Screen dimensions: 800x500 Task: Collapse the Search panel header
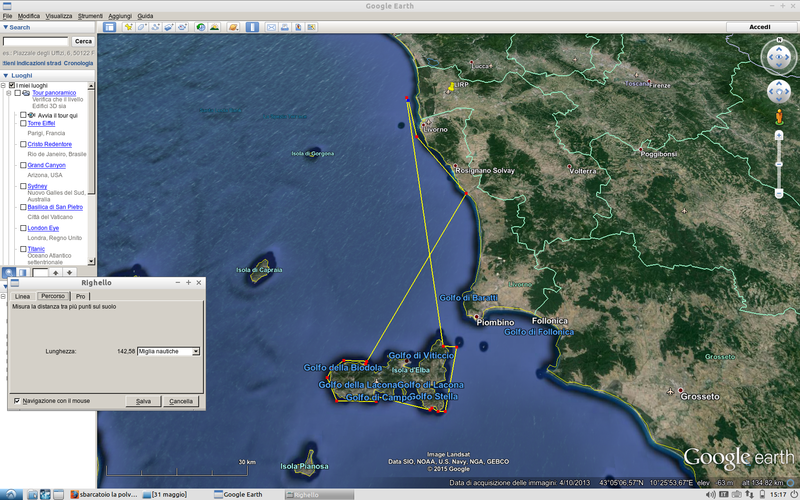(47, 28)
